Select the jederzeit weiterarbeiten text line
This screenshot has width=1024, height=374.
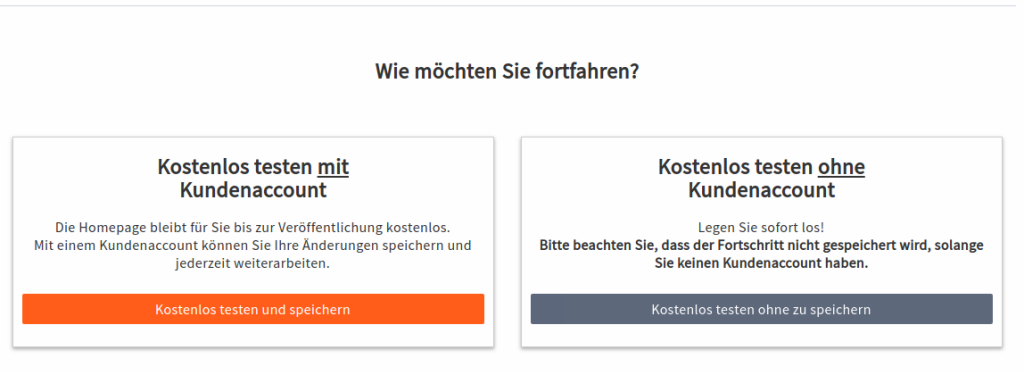point(253,264)
